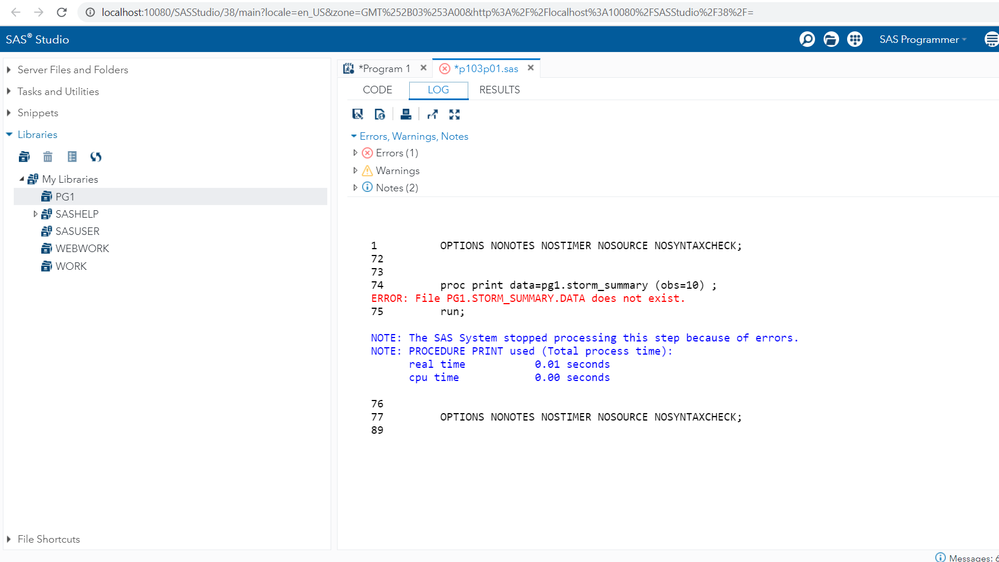Collapse the Errors, Warnings, Notes section
This screenshot has width=999, height=562.
click(x=354, y=136)
